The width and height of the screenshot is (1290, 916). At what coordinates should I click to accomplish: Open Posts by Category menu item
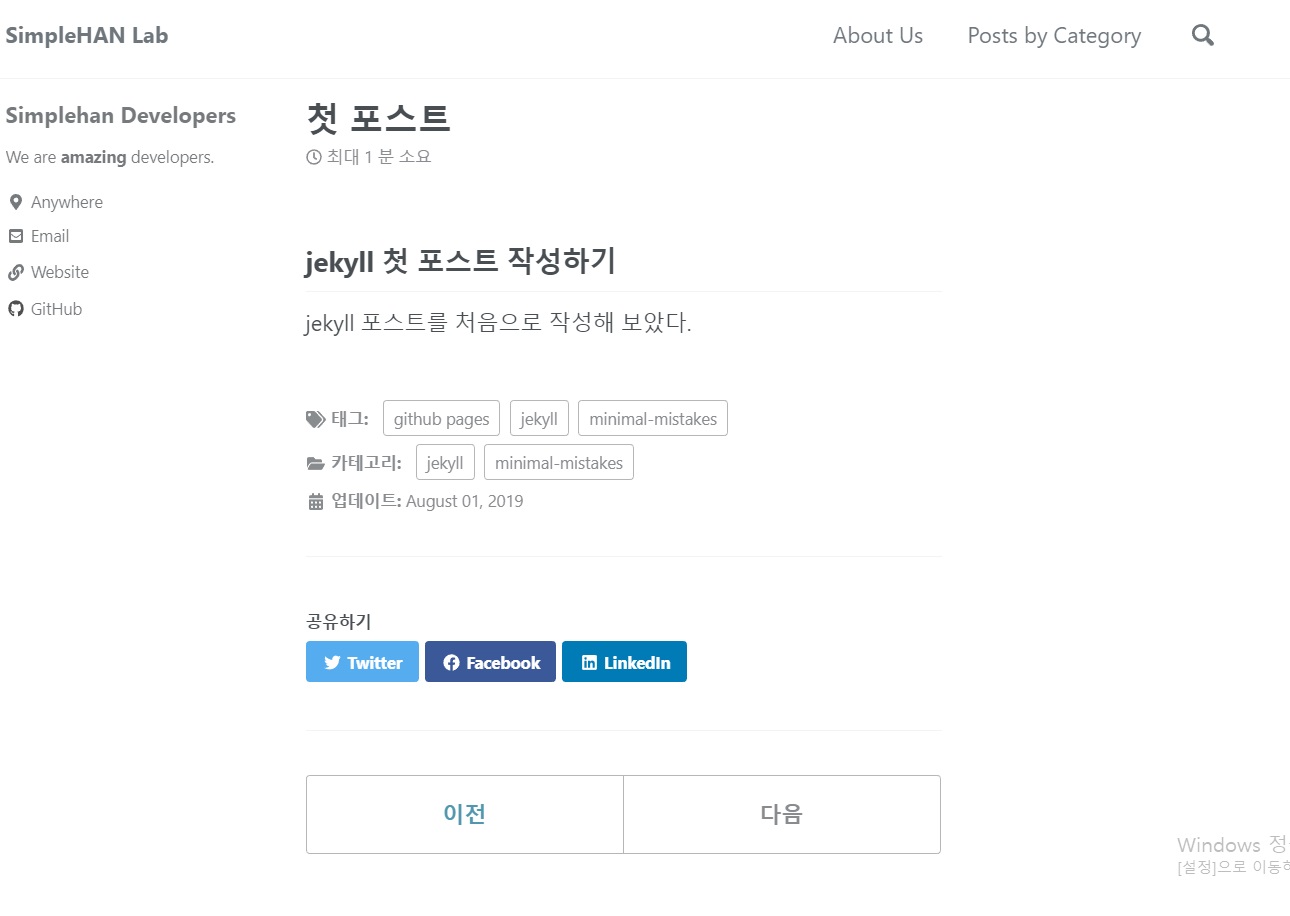(1054, 36)
